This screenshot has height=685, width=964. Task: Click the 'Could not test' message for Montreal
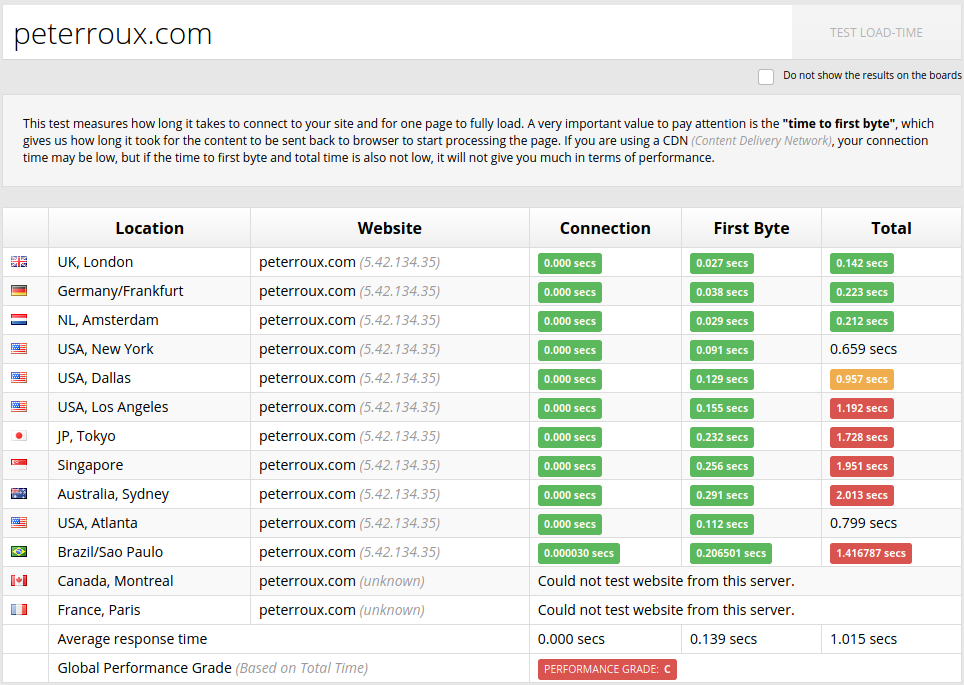(666, 580)
